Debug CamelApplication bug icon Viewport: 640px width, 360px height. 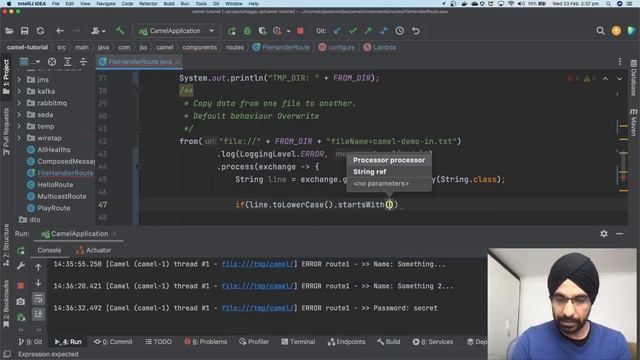[247, 31]
